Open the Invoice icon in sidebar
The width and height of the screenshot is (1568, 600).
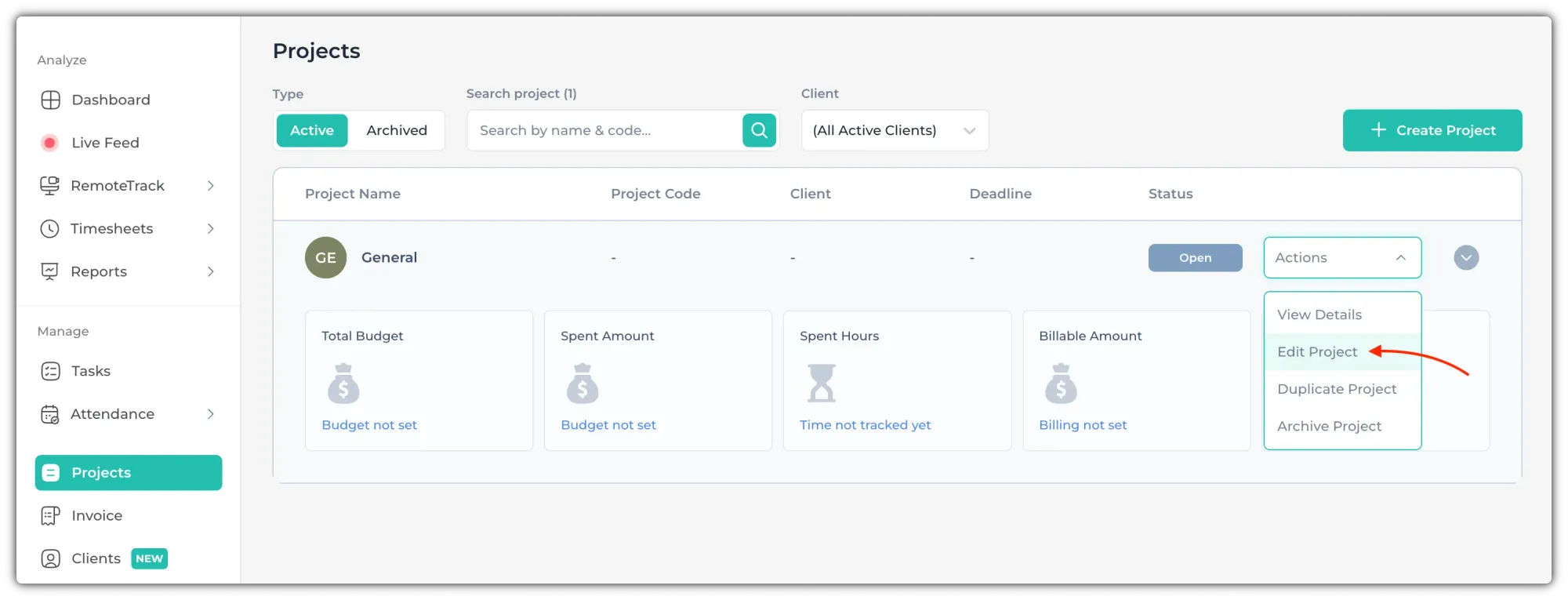(x=50, y=515)
